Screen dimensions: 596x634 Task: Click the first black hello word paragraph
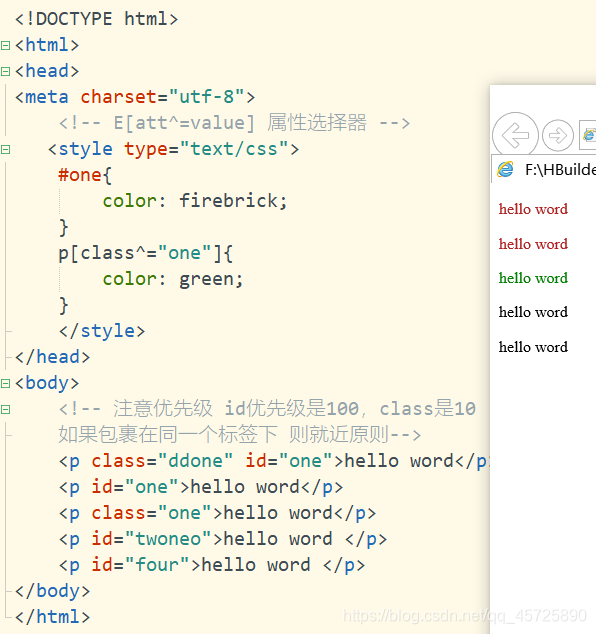533,312
